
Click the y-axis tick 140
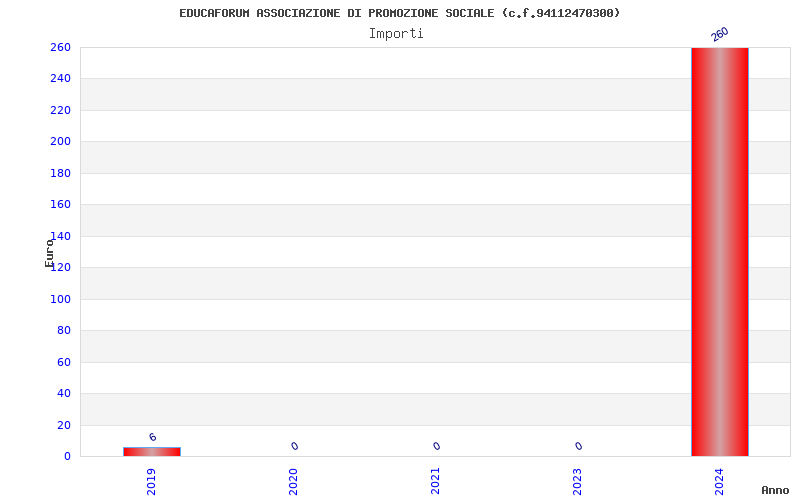coord(62,236)
